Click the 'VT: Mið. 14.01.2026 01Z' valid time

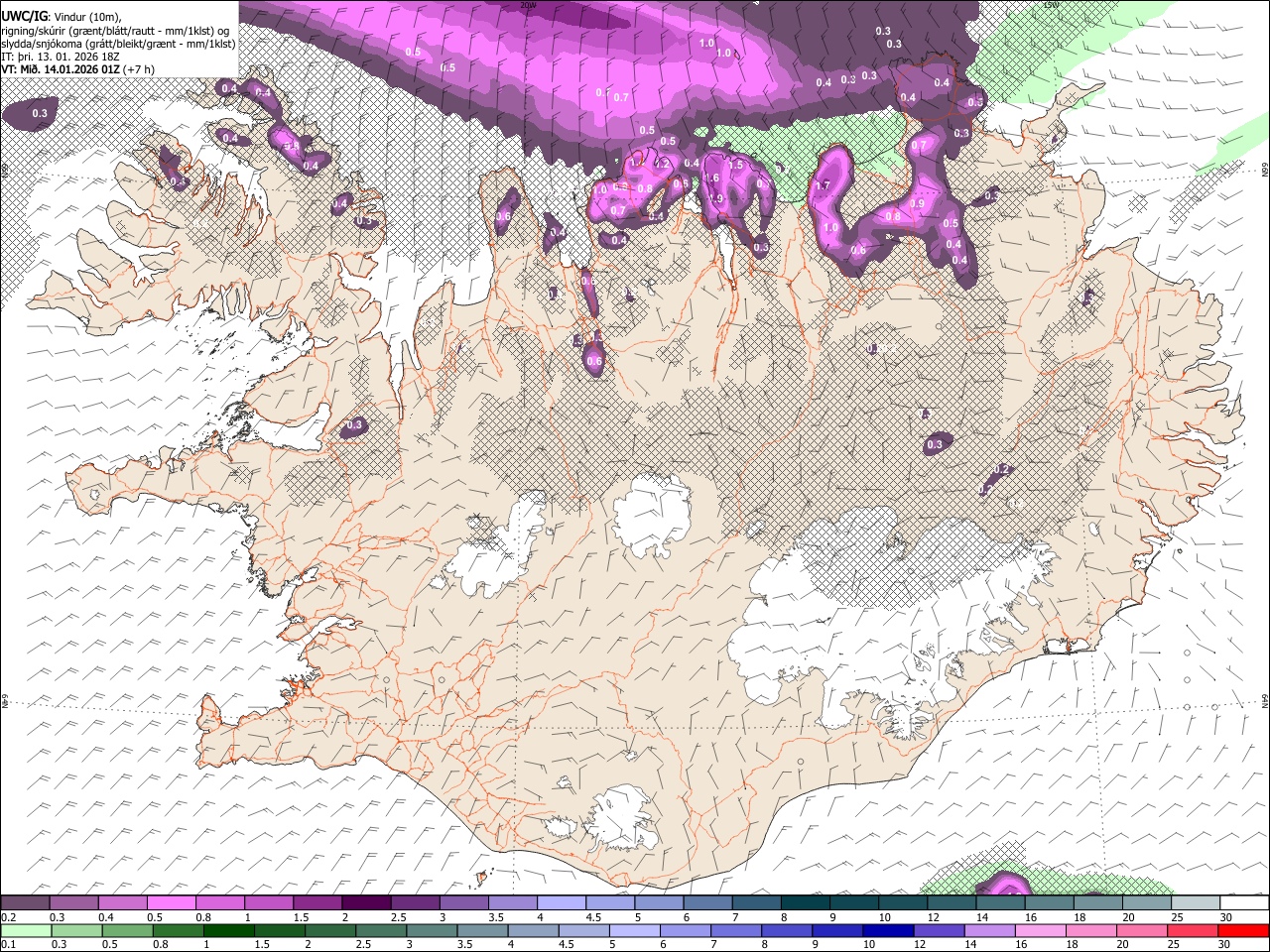62,69
